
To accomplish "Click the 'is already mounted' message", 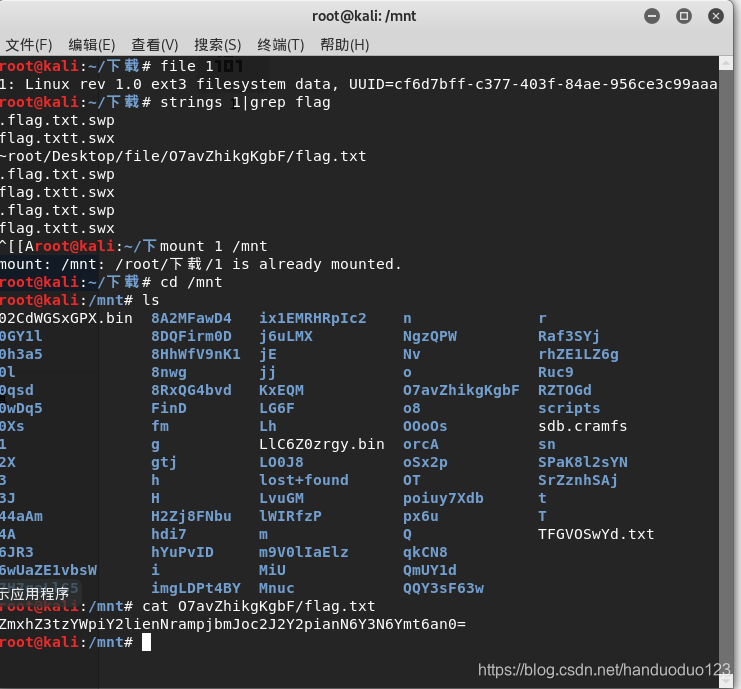I will 317,264.
